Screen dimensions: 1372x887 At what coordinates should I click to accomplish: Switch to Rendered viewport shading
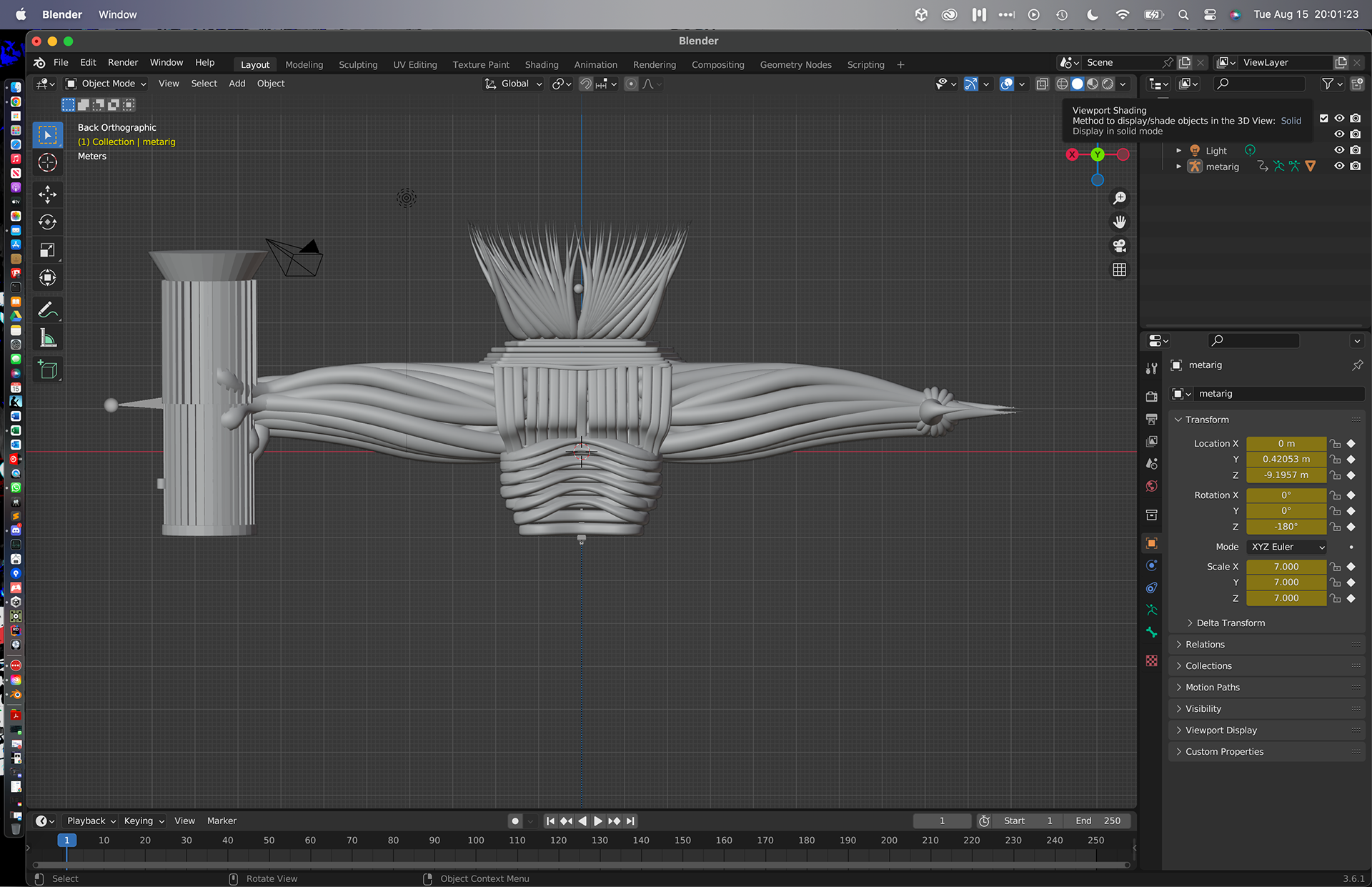coord(1108,84)
